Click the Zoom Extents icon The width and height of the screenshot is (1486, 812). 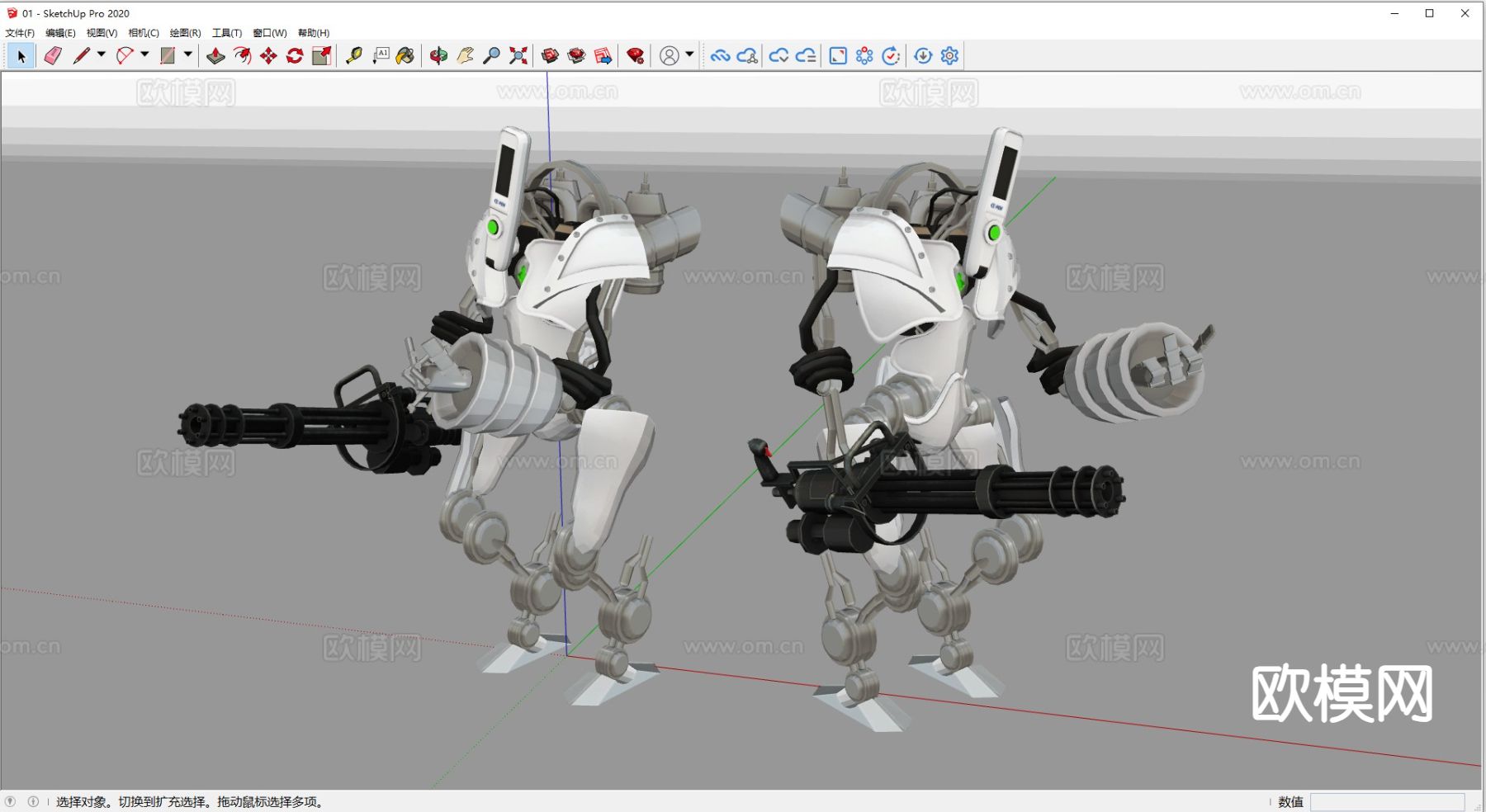(518, 56)
